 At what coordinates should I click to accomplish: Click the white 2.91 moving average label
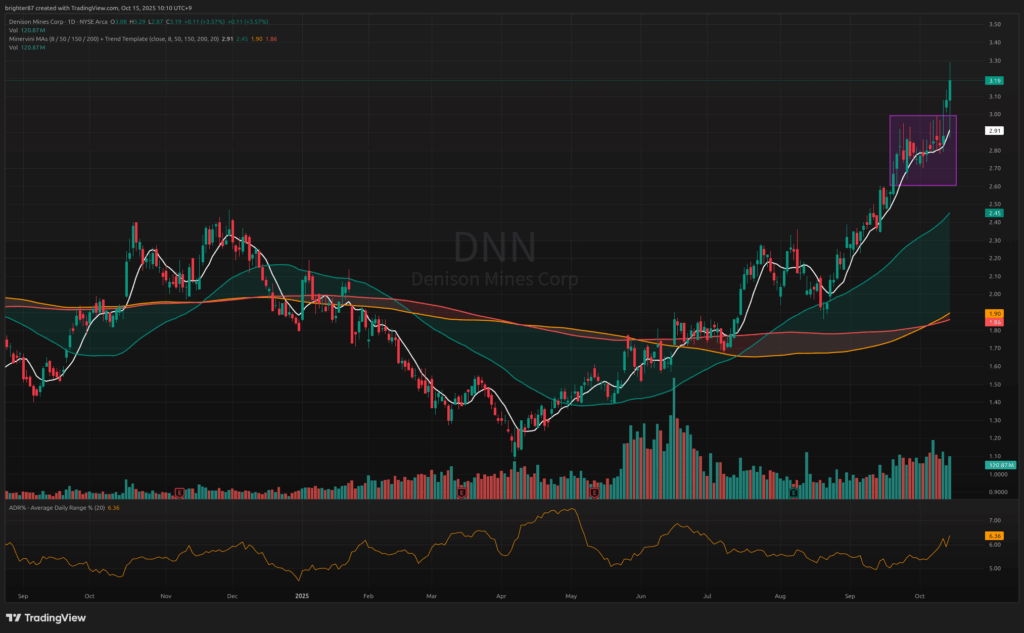coord(994,131)
